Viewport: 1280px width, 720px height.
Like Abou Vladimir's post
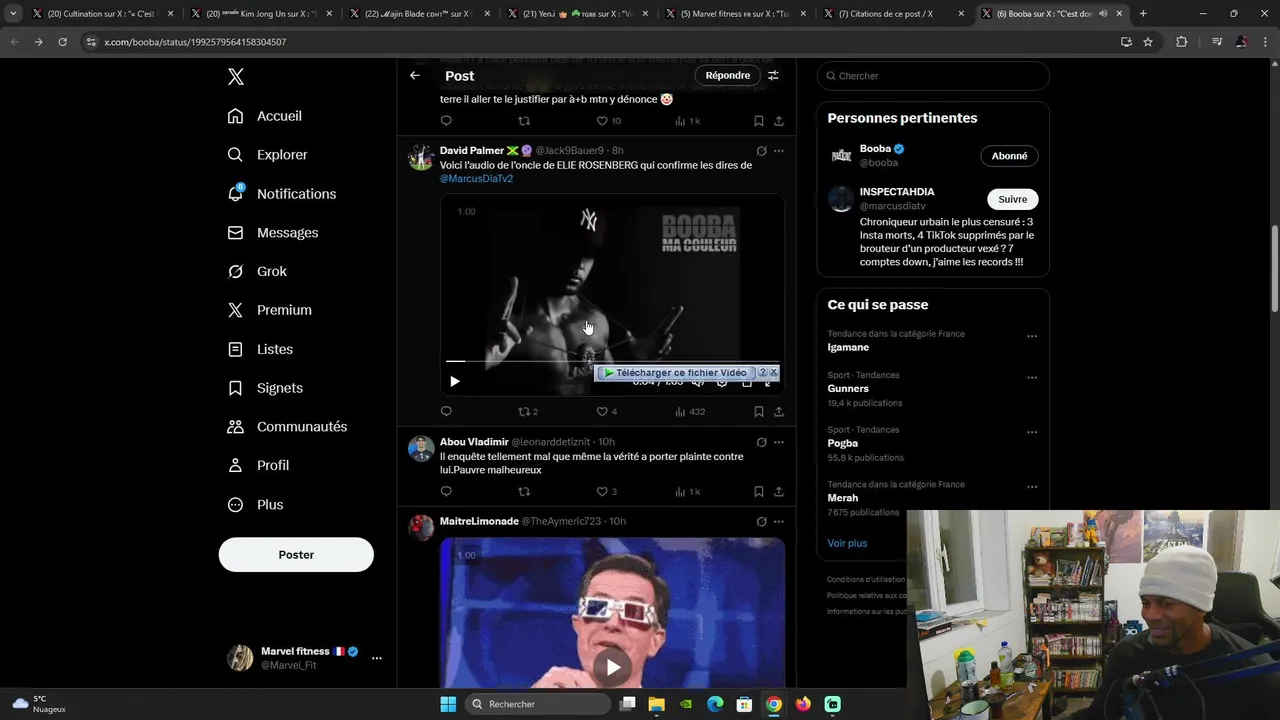602,491
